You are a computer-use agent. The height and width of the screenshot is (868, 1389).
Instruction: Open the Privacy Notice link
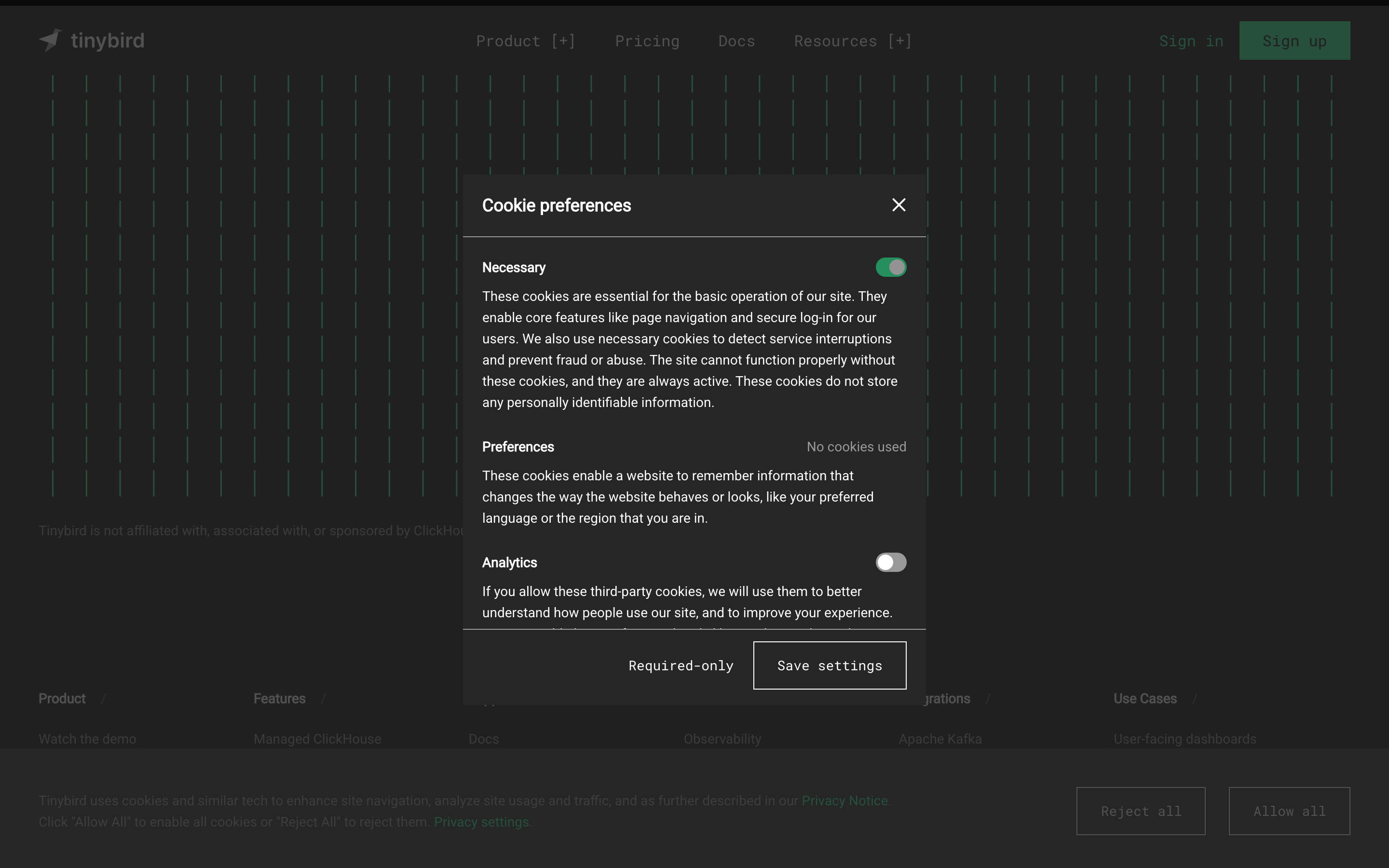pos(844,800)
